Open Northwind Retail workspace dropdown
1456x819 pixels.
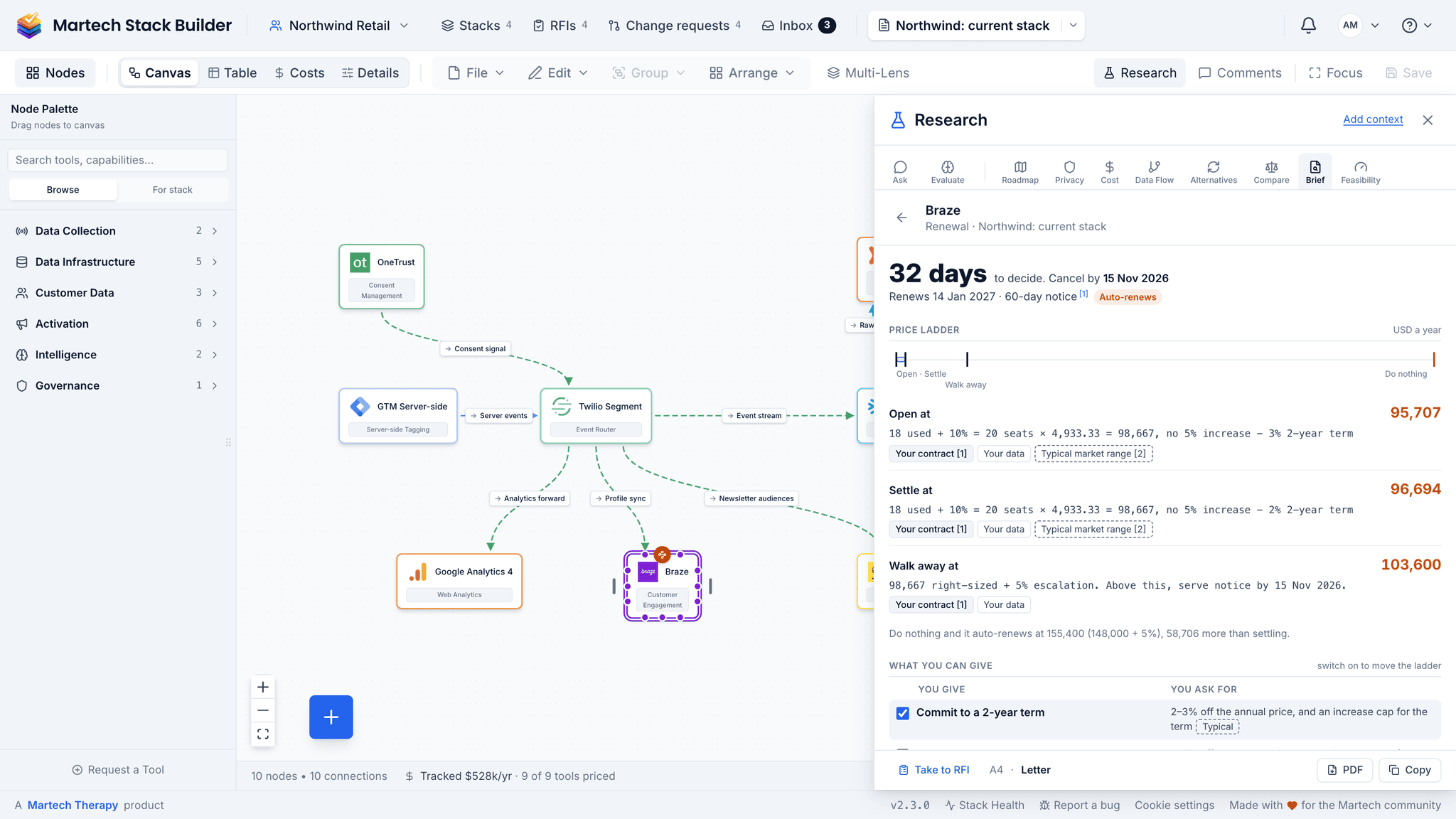339,26
